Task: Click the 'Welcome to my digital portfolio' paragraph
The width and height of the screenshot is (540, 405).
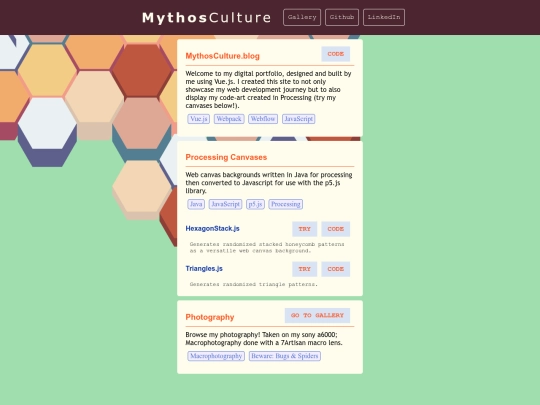Action: click(268, 90)
